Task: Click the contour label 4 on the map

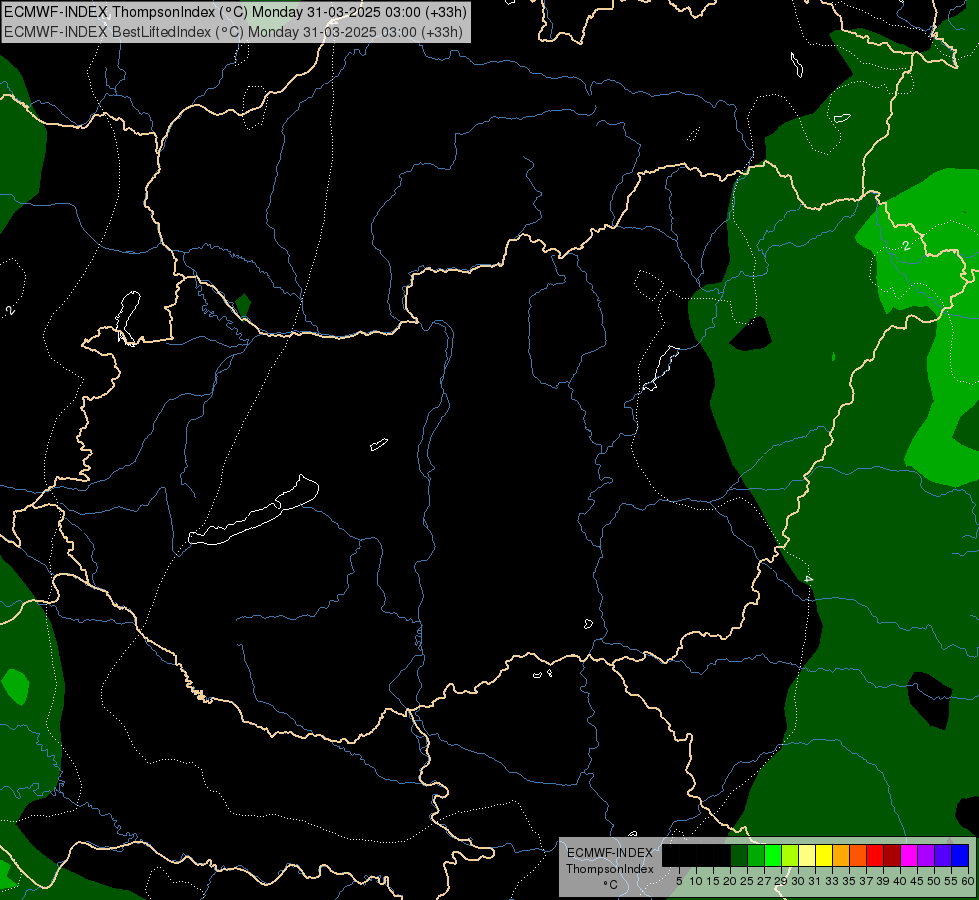Action: pyautogui.click(x=809, y=579)
